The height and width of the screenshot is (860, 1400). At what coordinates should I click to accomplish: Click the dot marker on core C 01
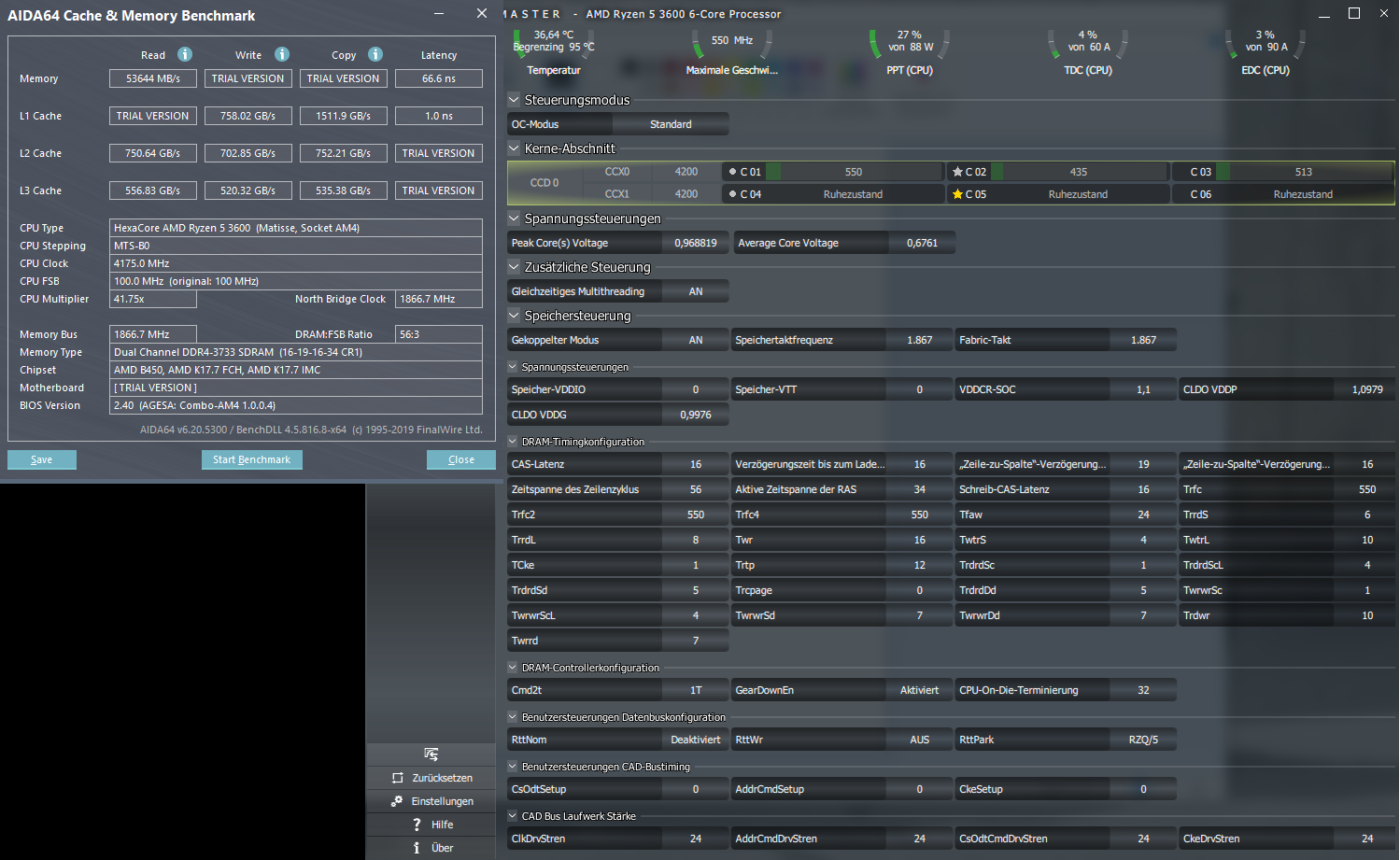pyautogui.click(x=732, y=172)
